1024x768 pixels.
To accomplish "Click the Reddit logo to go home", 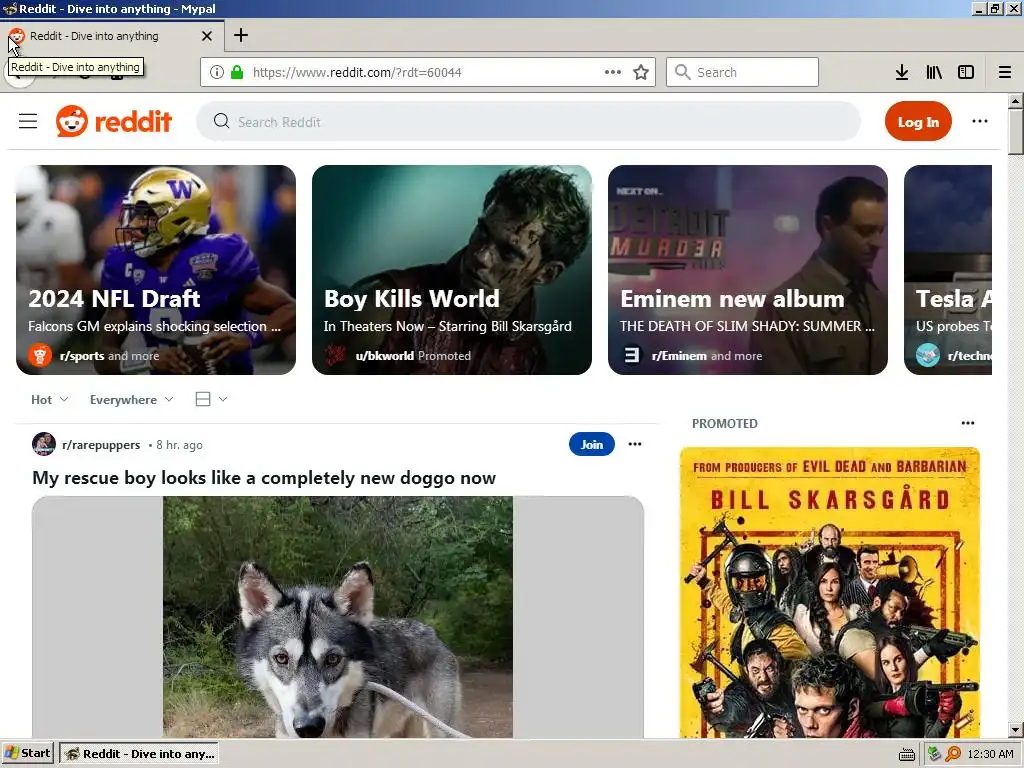I will coord(114,121).
